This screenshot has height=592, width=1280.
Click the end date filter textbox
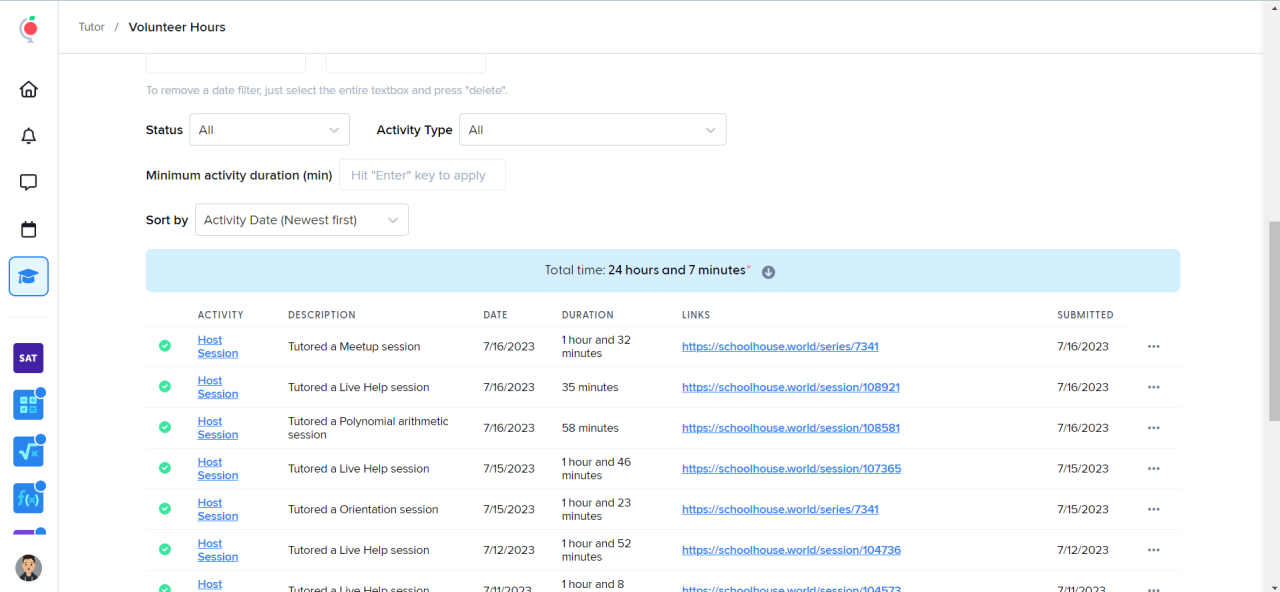point(406,62)
